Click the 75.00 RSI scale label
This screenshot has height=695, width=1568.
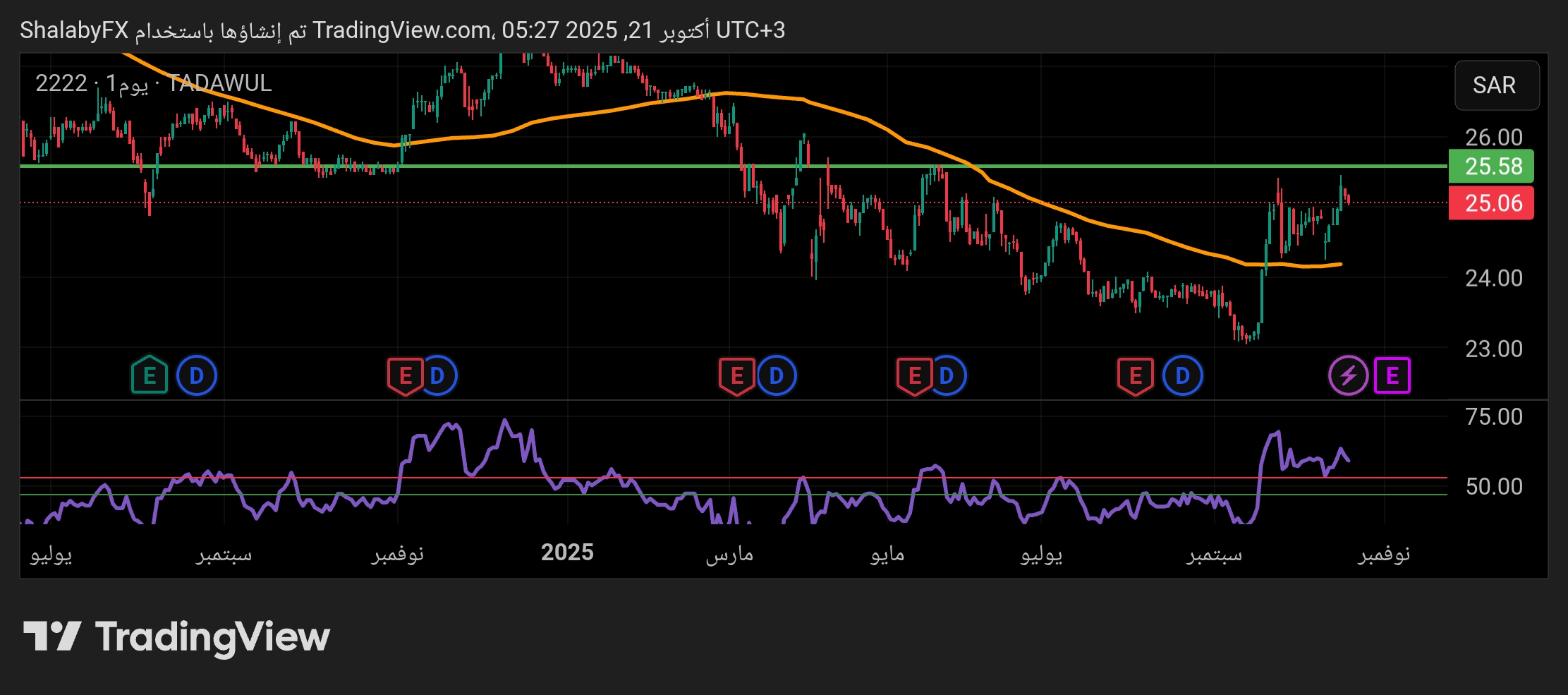(x=1493, y=416)
